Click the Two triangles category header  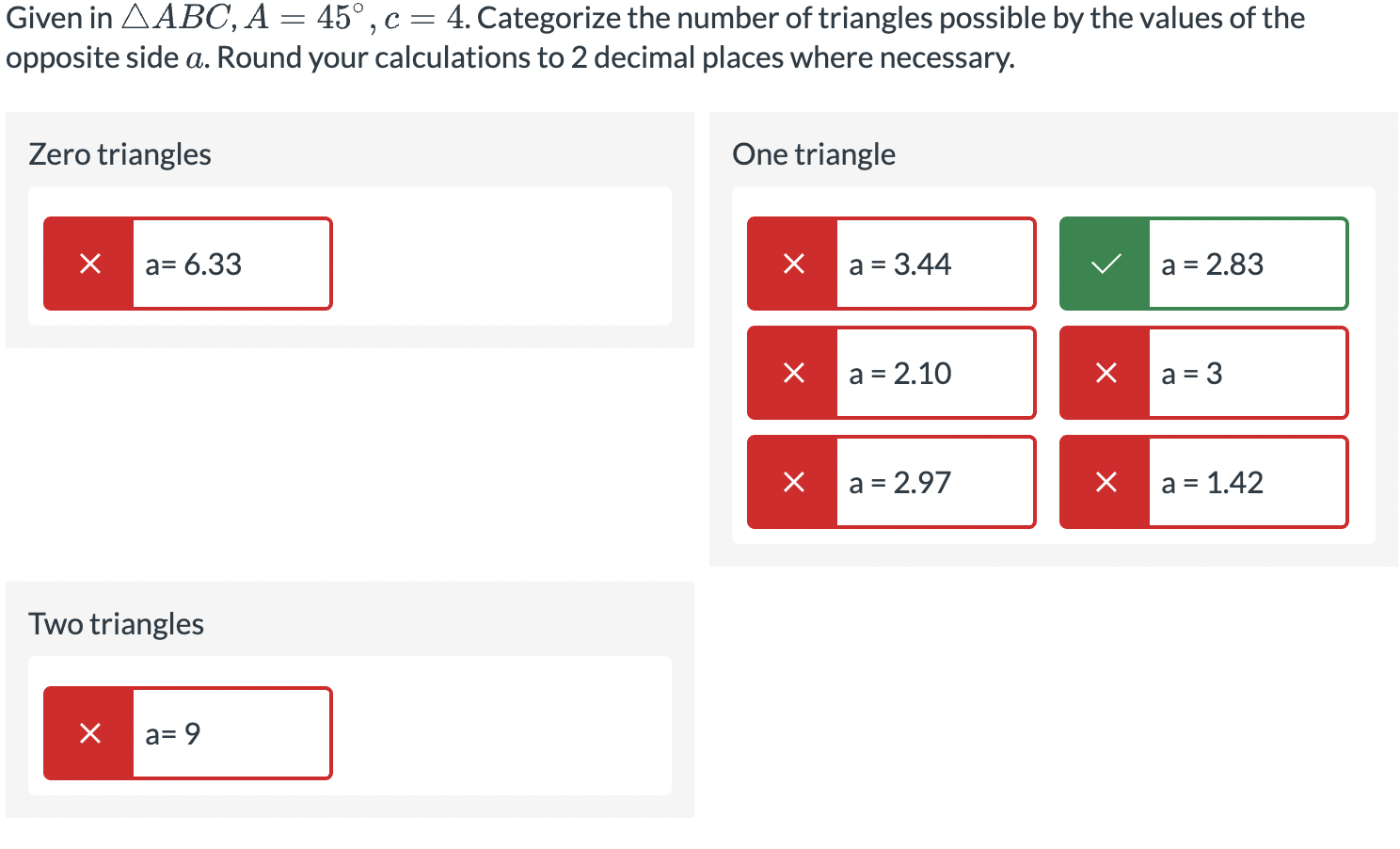(116, 623)
